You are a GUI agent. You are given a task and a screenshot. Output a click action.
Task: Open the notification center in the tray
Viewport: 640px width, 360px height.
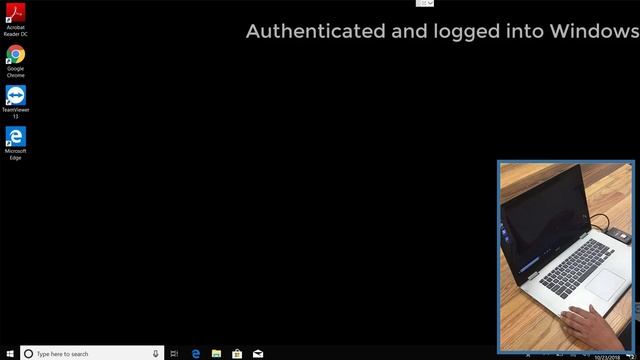631,357
